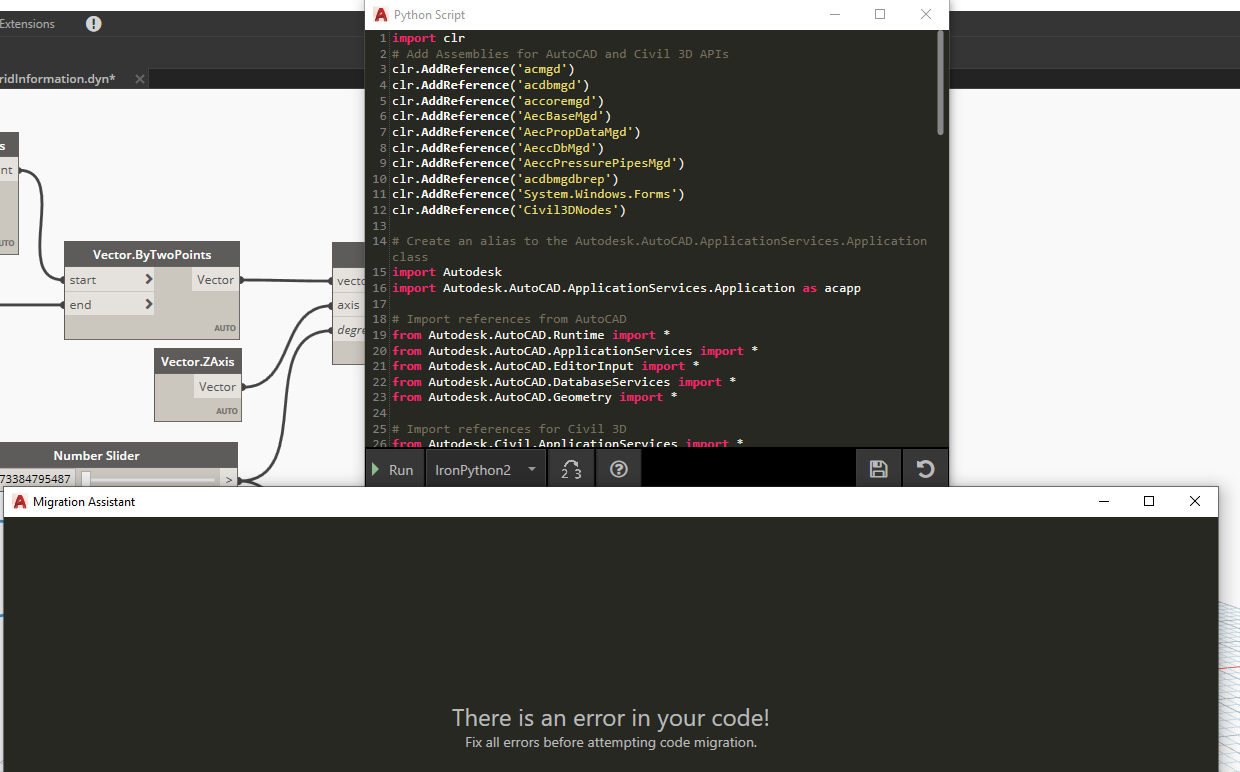The height and width of the screenshot is (772, 1240).
Task: Click the line clr.AddReference('System.Windows.Forms')
Action: (x=538, y=194)
